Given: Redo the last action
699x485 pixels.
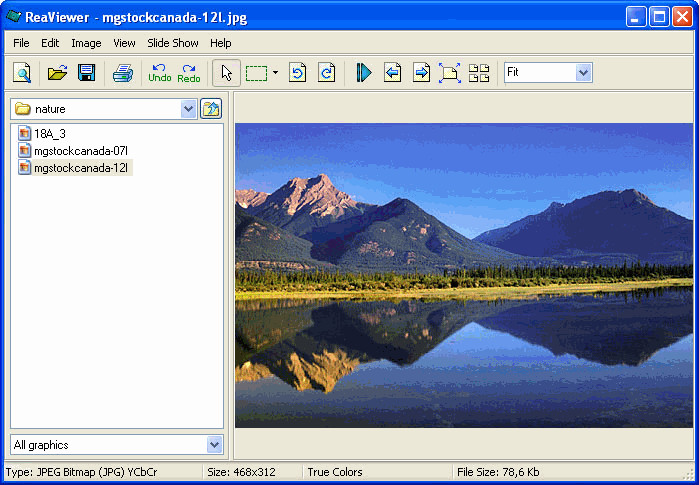Looking at the screenshot, I should 189,73.
